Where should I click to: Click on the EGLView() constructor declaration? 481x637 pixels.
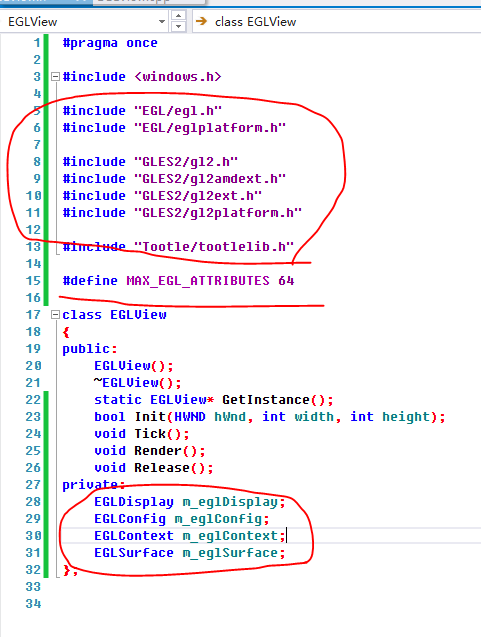pyautogui.click(x=134, y=366)
